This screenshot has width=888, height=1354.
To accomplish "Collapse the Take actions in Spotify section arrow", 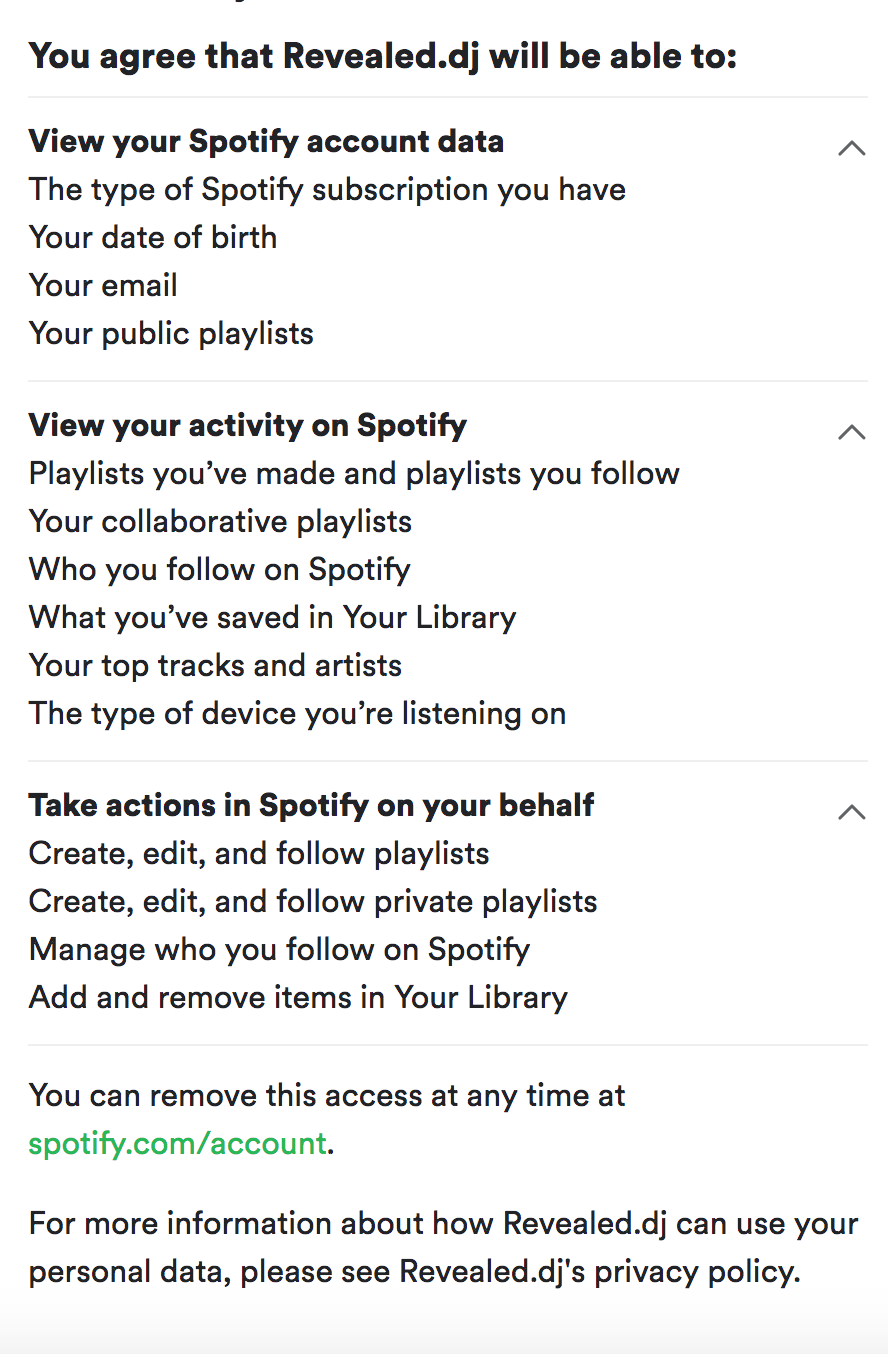I will click(851, 812).
